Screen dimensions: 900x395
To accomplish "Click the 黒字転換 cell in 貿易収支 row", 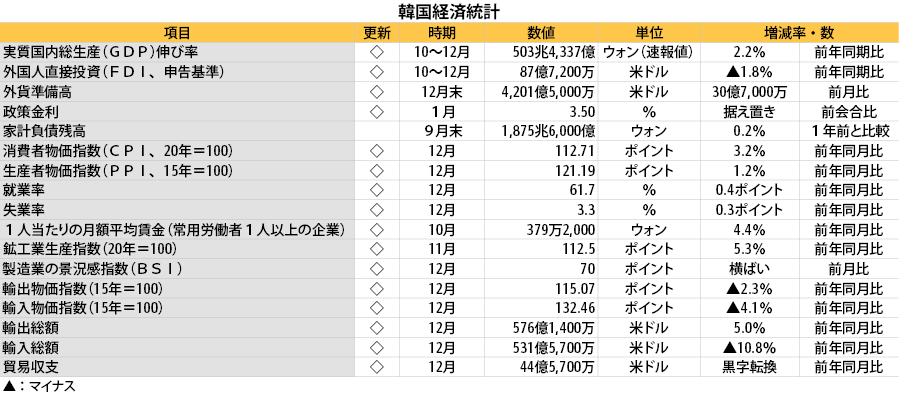I will point(750,367).
